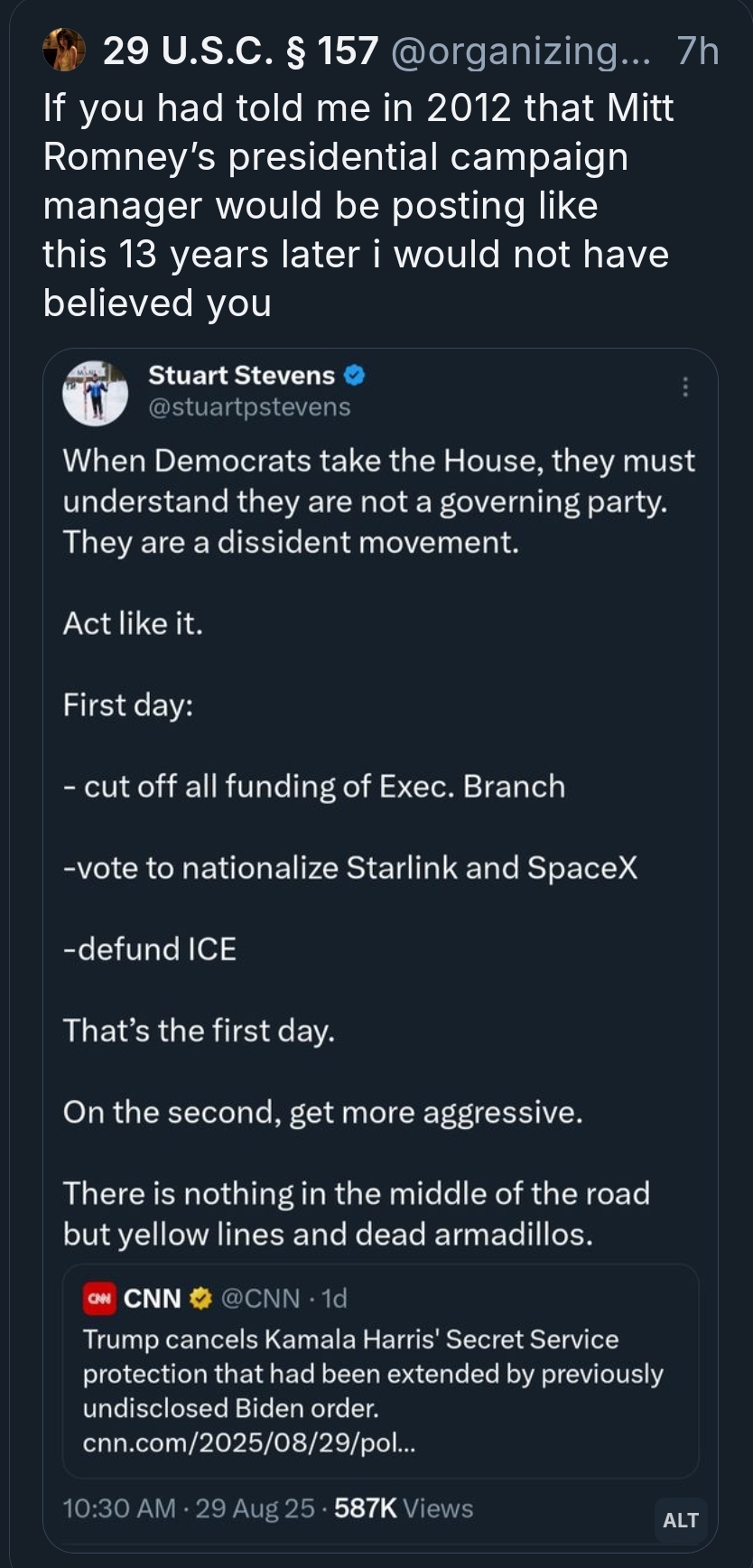The width and height of the screenshot is (753, 1568).
Task: Tap the 'CNN' account name
Action: pyautogui.click(x=152, y=1298)
